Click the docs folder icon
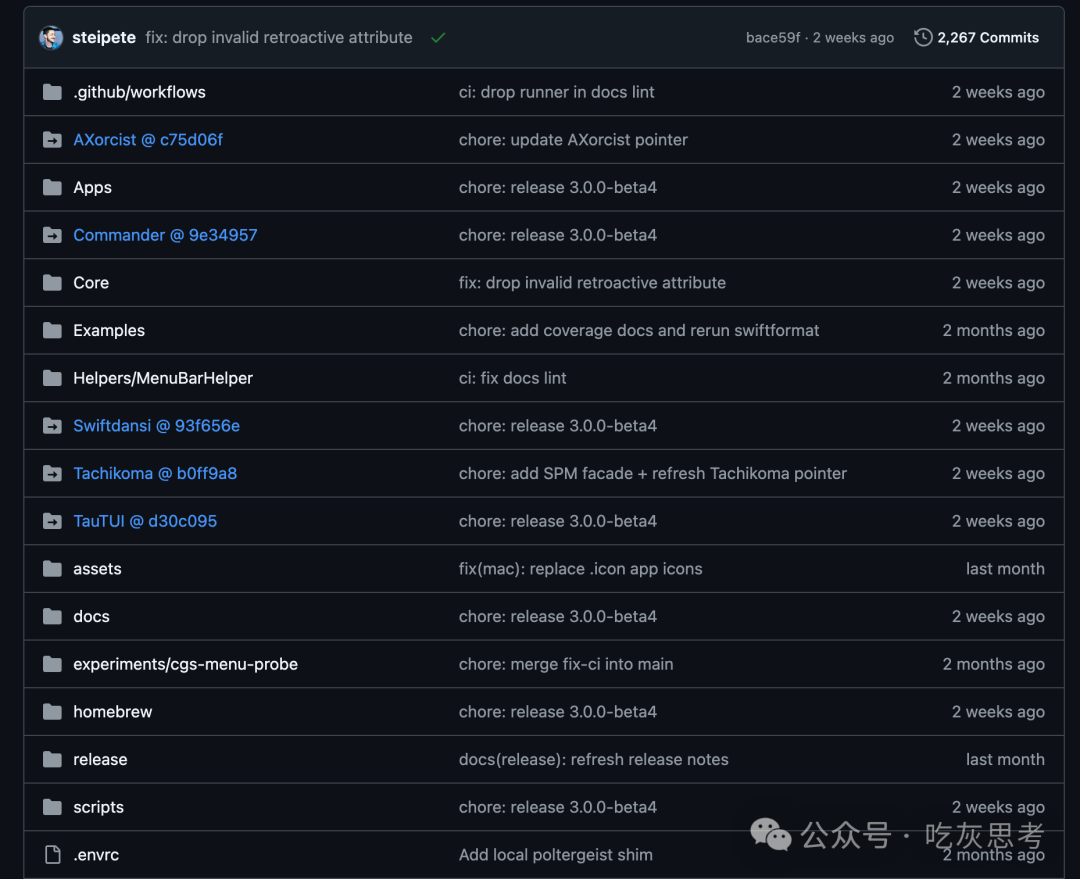 pos(52,617)
